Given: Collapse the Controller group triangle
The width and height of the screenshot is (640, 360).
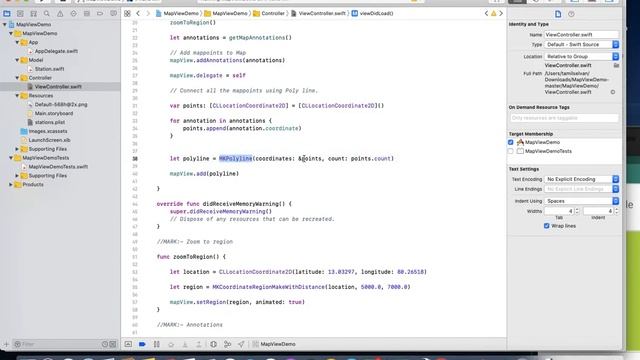Looking at the screenshot, I should pyautogui.click(x=17, y=78).
